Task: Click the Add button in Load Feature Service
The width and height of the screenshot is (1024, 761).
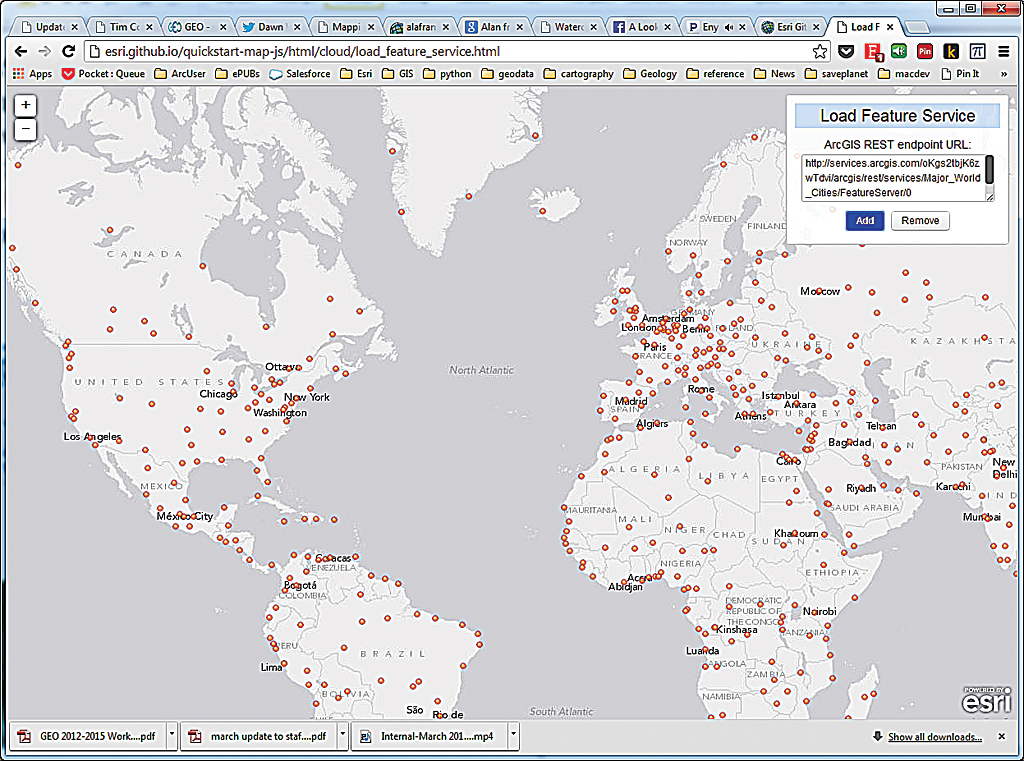Action: pos(864,220)
